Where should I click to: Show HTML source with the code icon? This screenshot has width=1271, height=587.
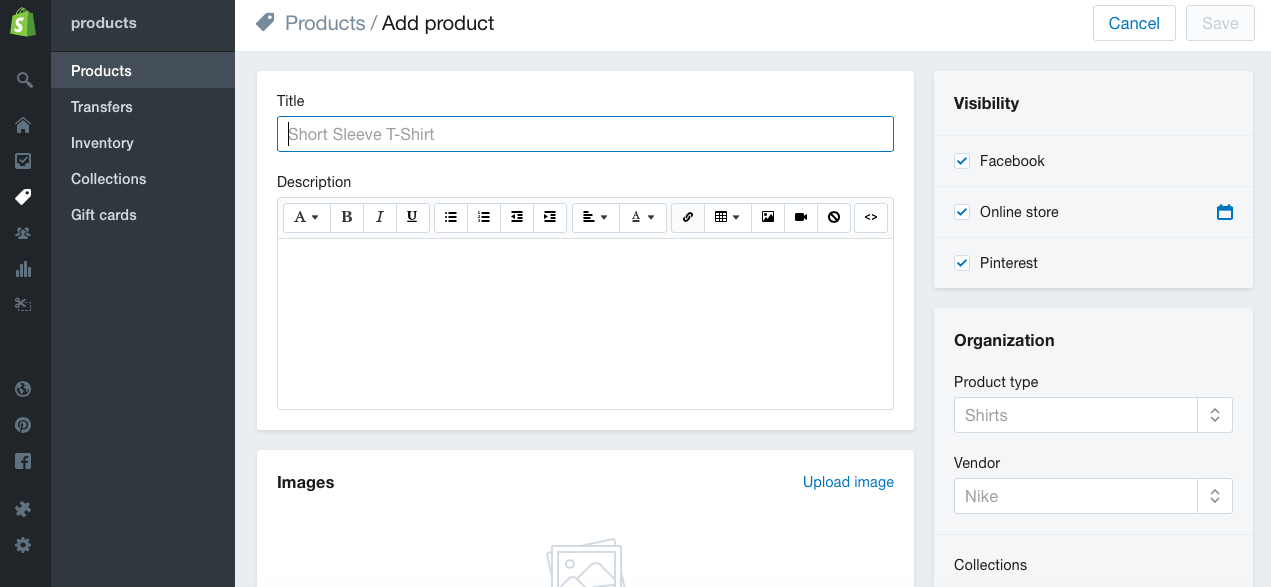click(871, 217)
